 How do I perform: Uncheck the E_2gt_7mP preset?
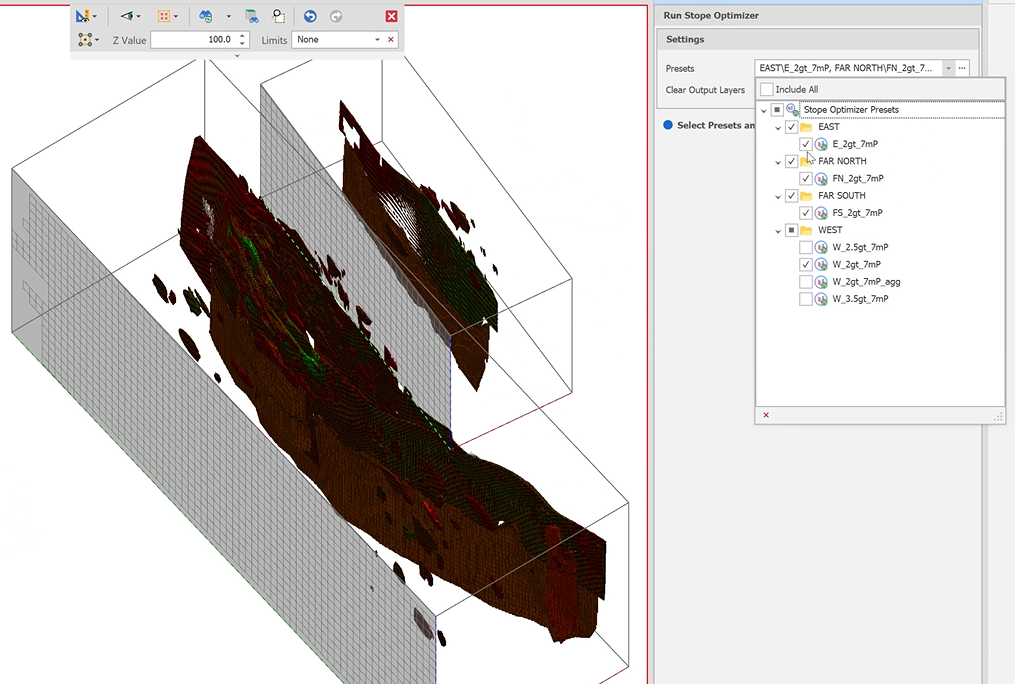806,144
